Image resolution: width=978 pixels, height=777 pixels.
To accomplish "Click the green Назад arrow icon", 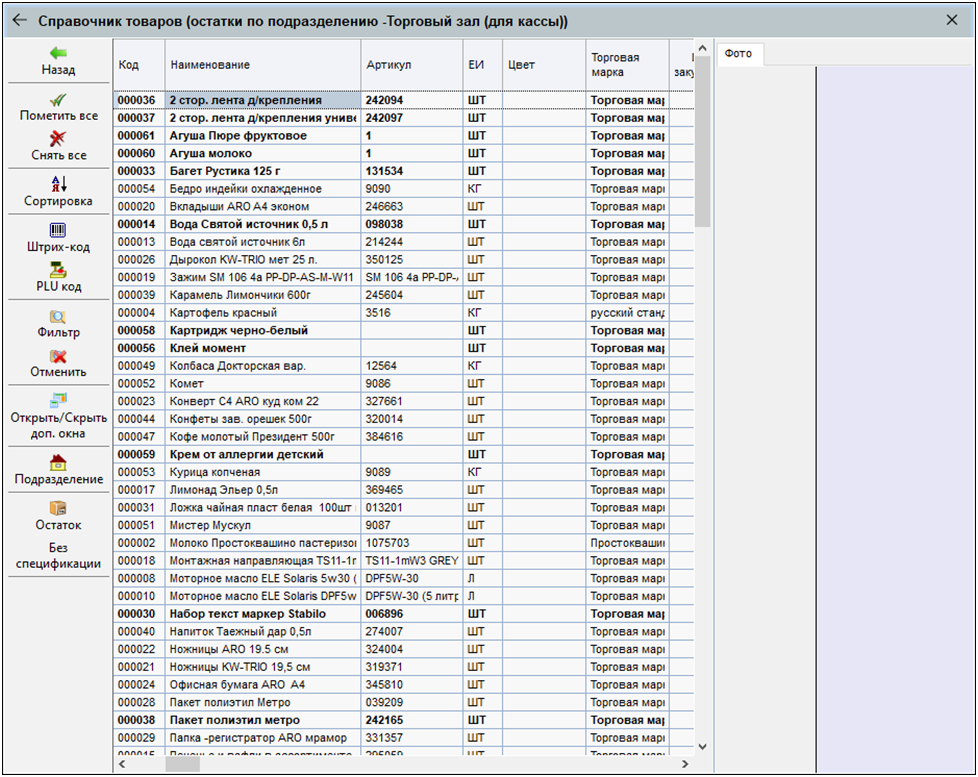I will point(58,53).
